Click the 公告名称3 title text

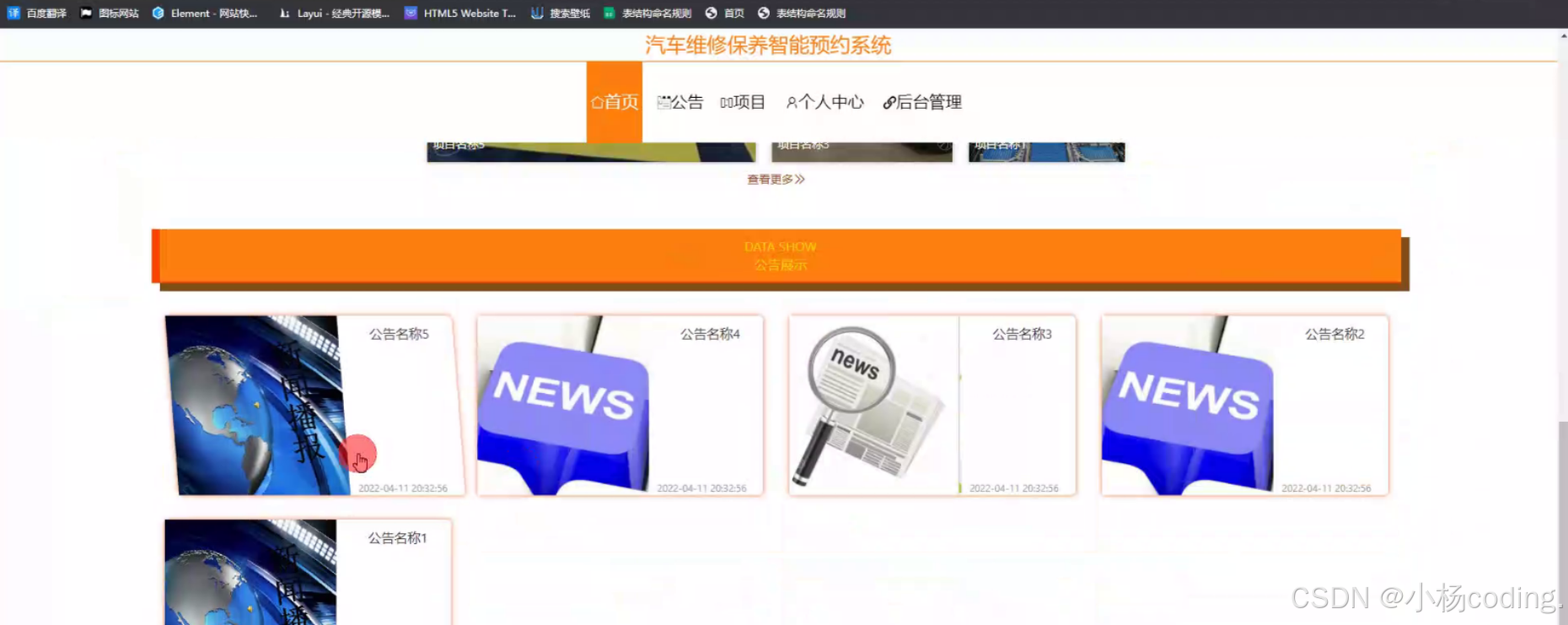[x=1022, y=334]
